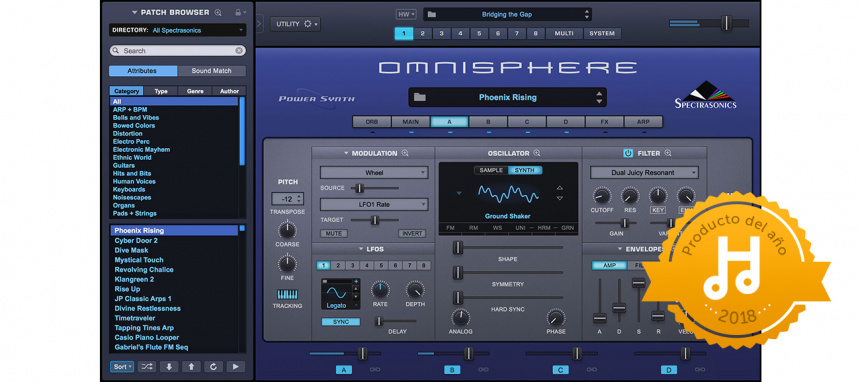Click the link icon next to layer B
This screenshot has height=382, width=860.
click(483, 370)
